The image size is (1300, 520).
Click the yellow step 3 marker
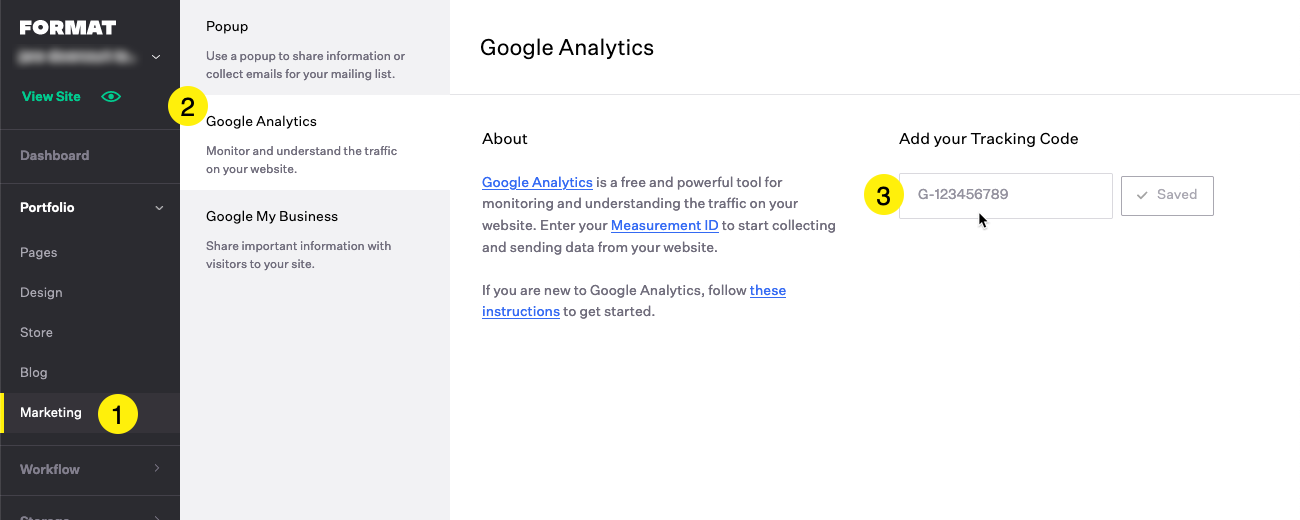883,196
